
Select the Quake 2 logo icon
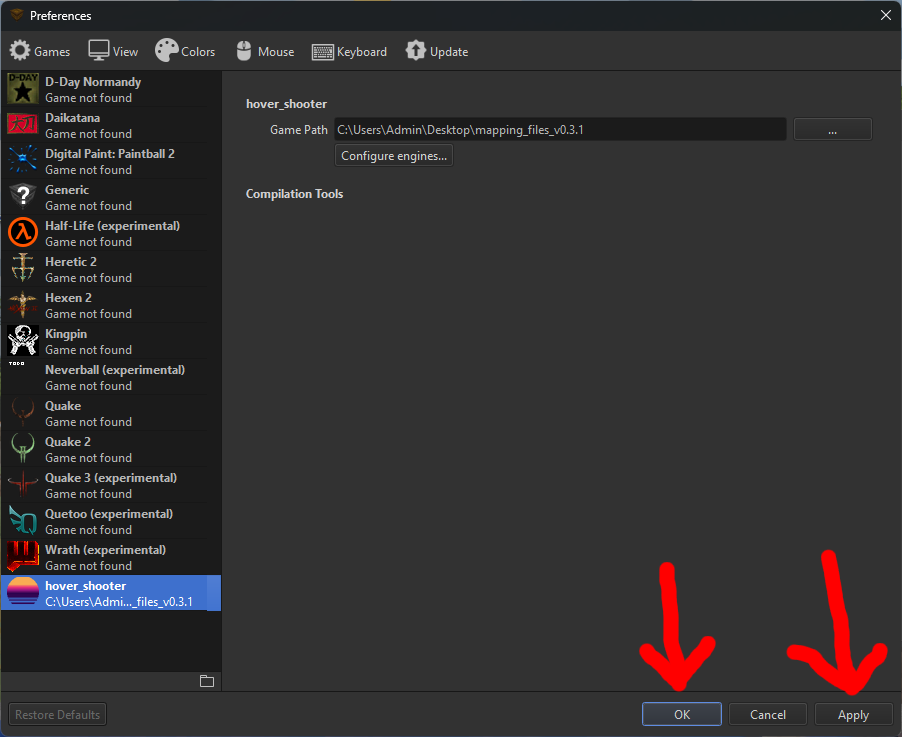point(23,449)
